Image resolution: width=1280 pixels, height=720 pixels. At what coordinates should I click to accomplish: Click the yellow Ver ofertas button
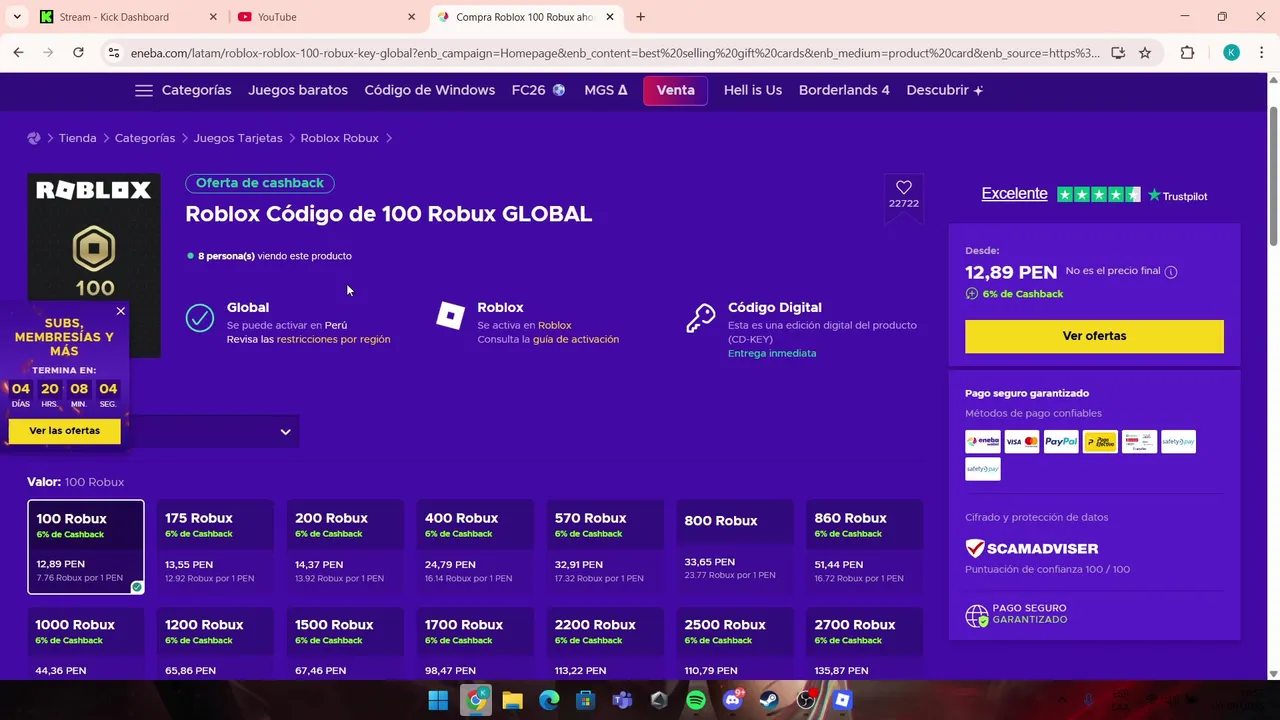click(x=1094, y=336)
